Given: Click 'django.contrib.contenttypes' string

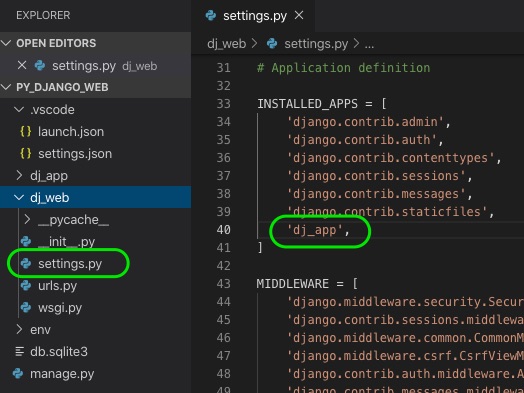Looking at the screenshot, I should click(x=390, y=158).
